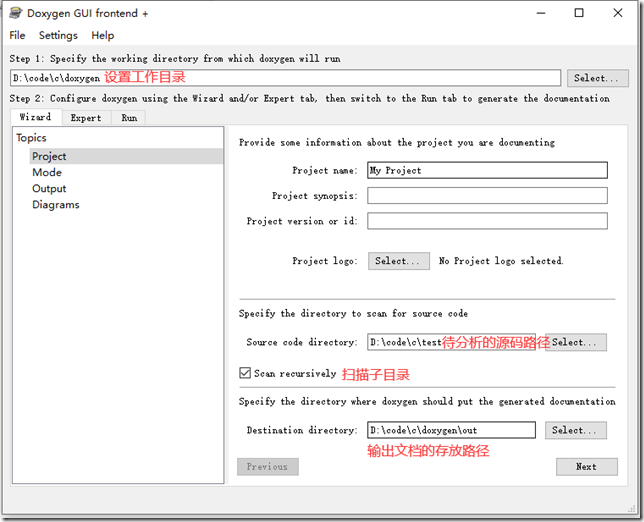Click the Source code directory field

point(451,342)
